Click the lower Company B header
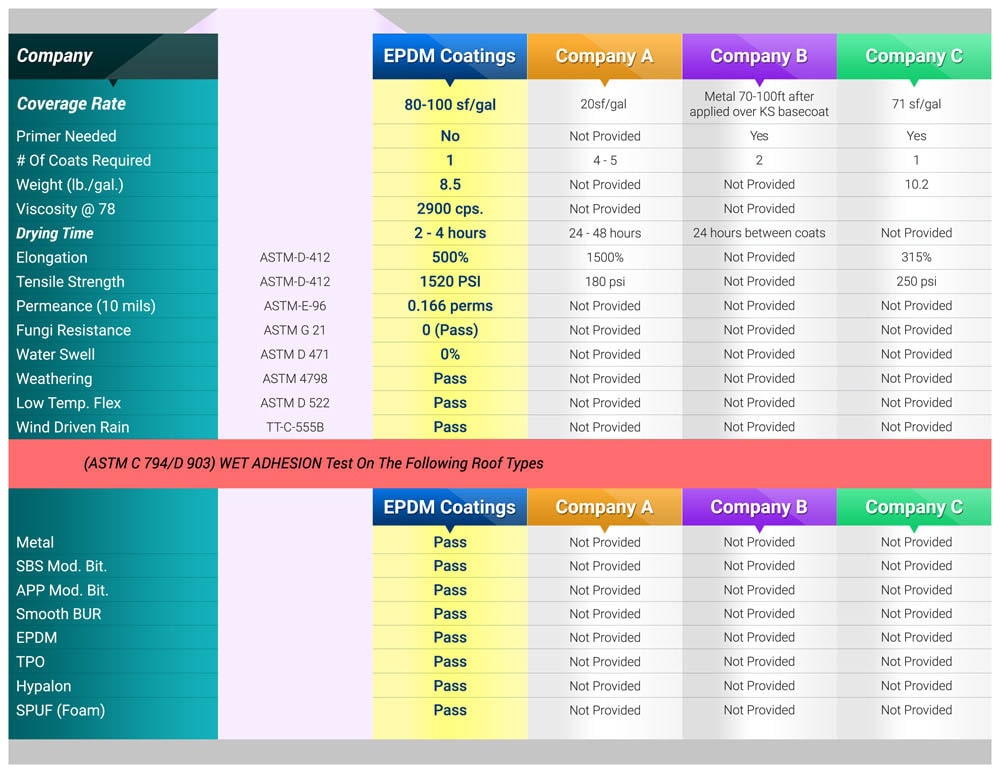The image size is (1000, 773). click(x=759, y=507)
